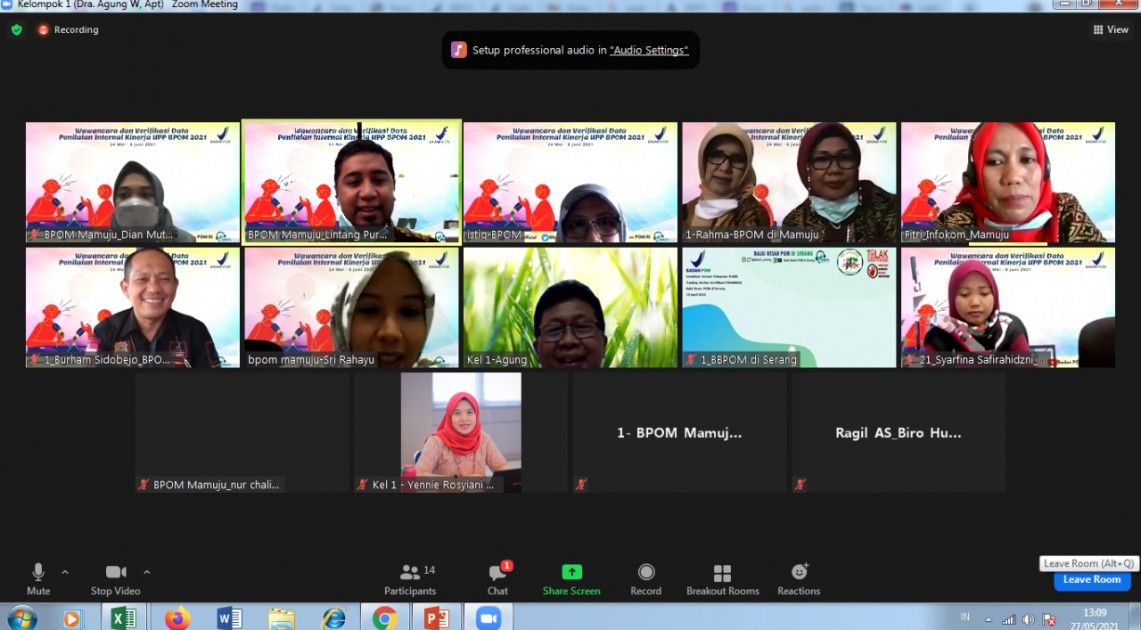This screenshot has width=1141, height=630.
Task: Select 21_Syarfina Safirahidzni video tile
Action: (x=1008, y=307)
